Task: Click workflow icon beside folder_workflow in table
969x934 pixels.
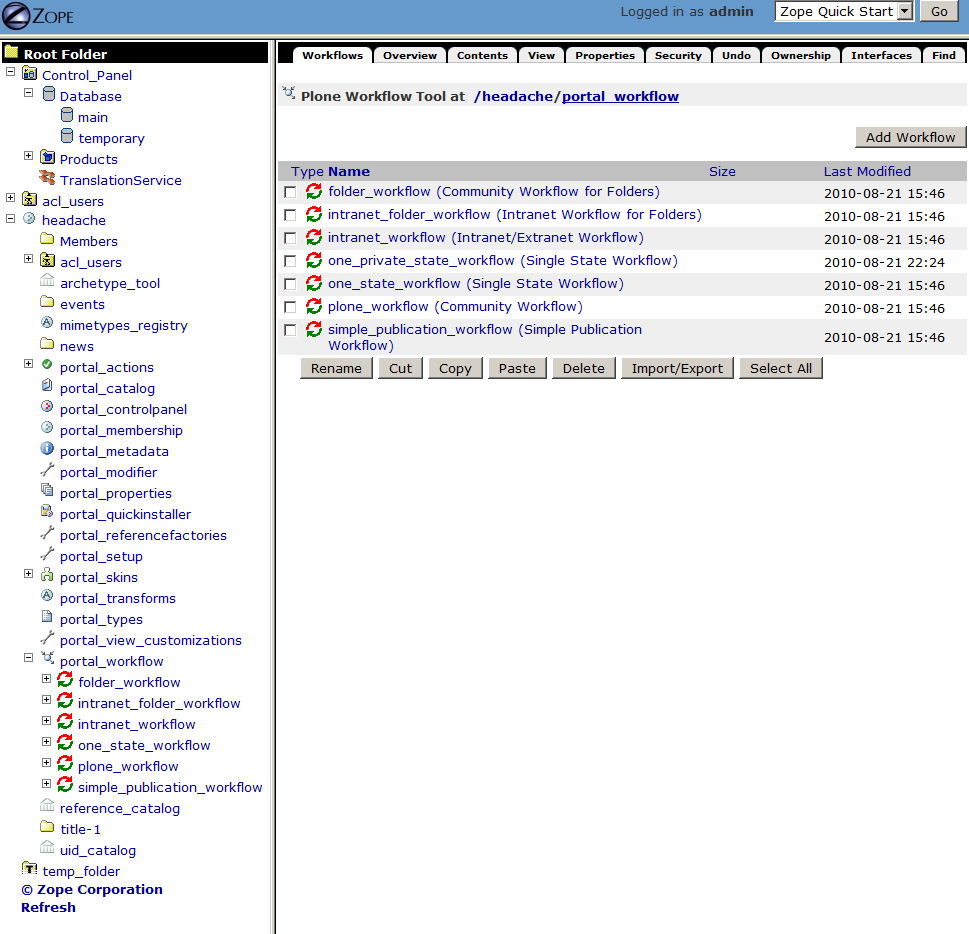Action: click(314, 192)
